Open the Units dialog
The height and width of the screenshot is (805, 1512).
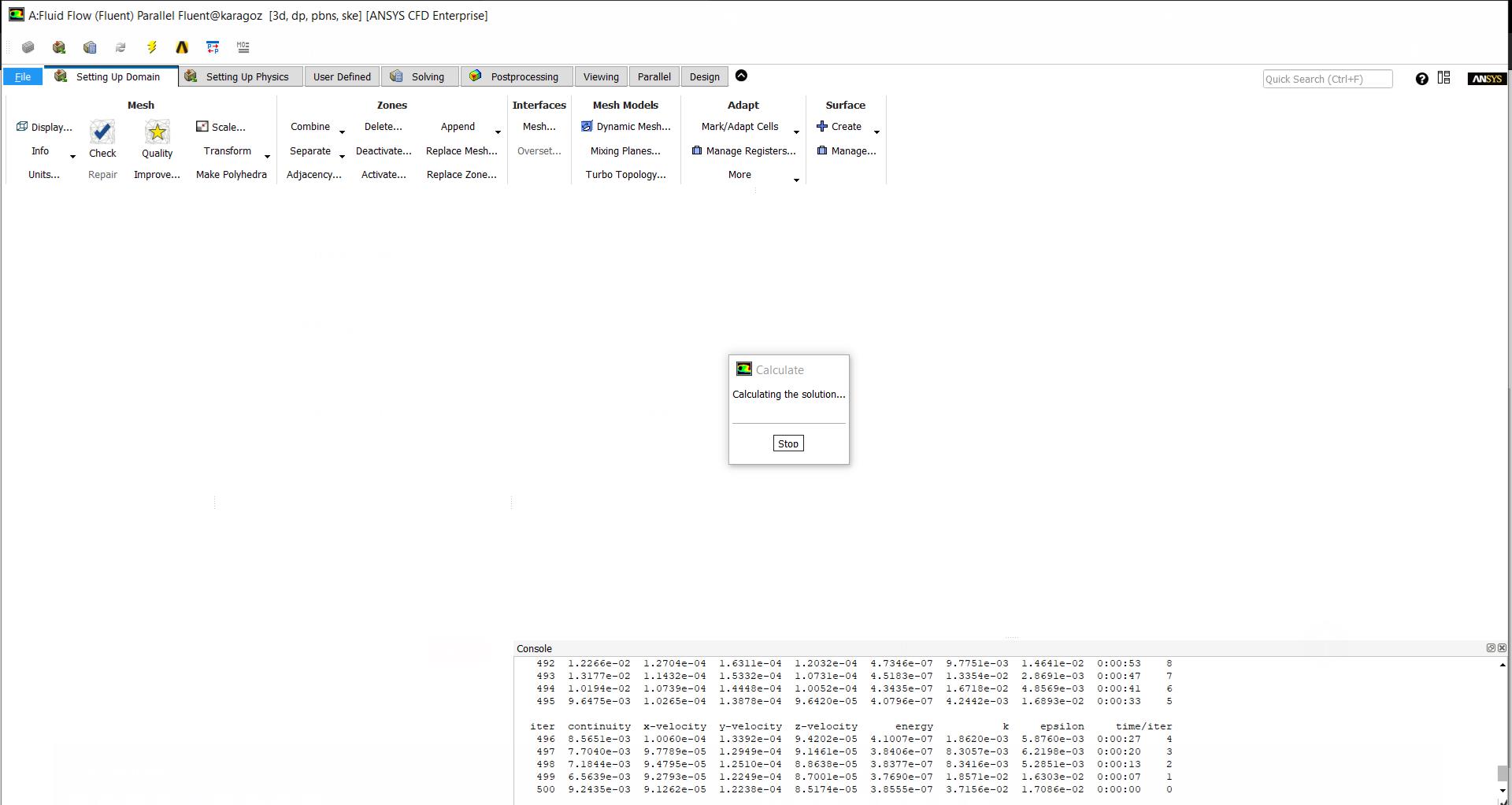[44, 175]
